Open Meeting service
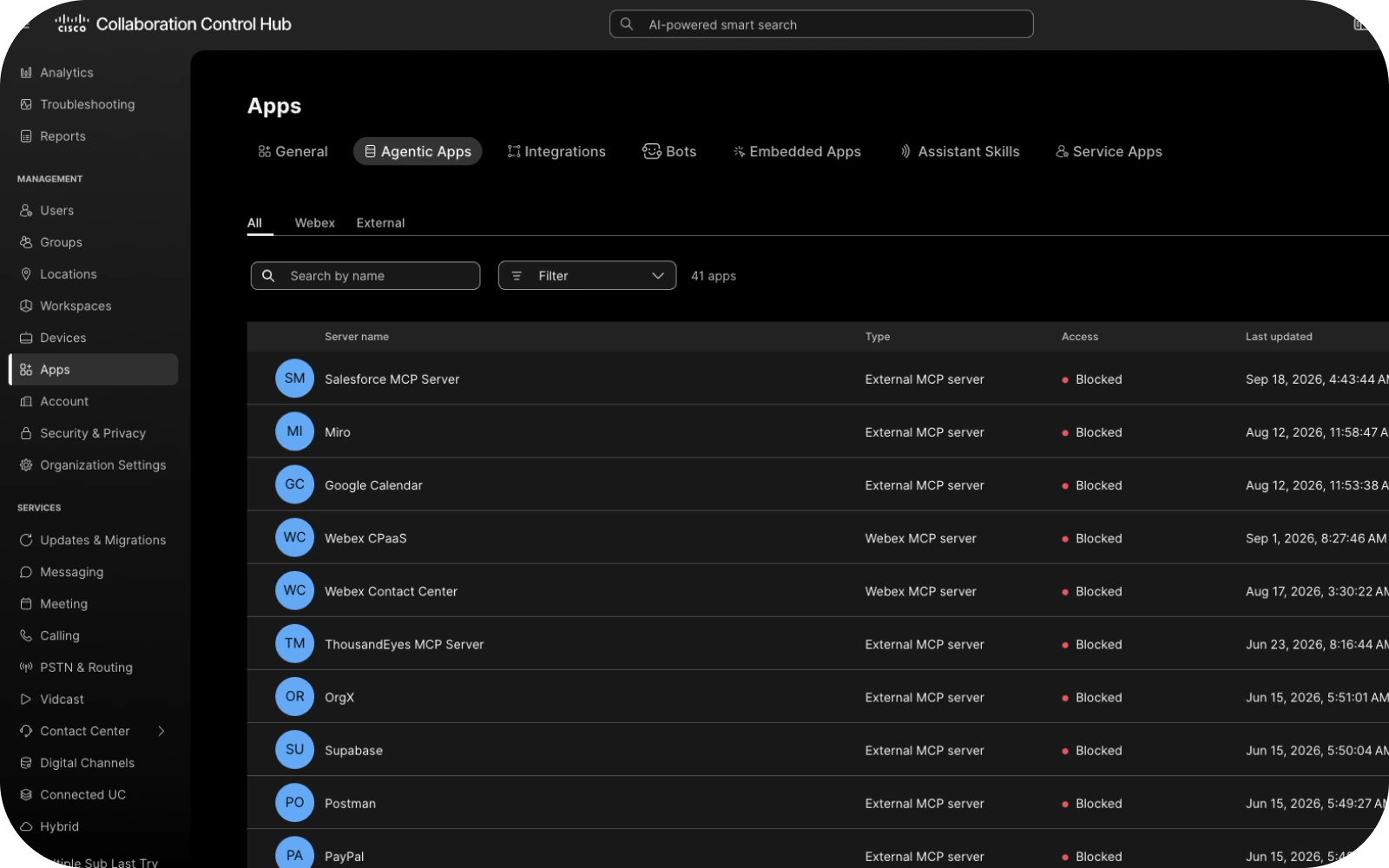 55,604
